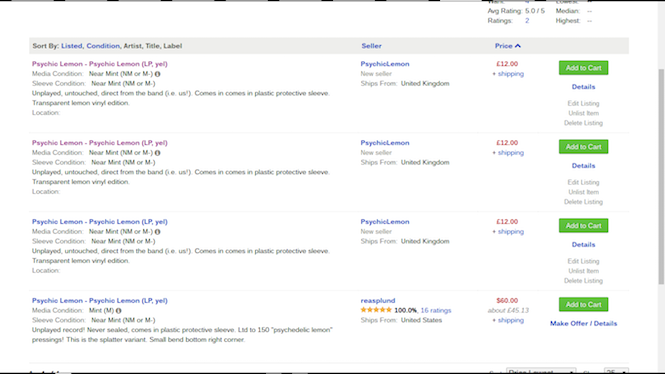The height and width of the screenshot is (374, 665).
Task: Click Edit Listing on third listing
Action: [x=583, y=261]
